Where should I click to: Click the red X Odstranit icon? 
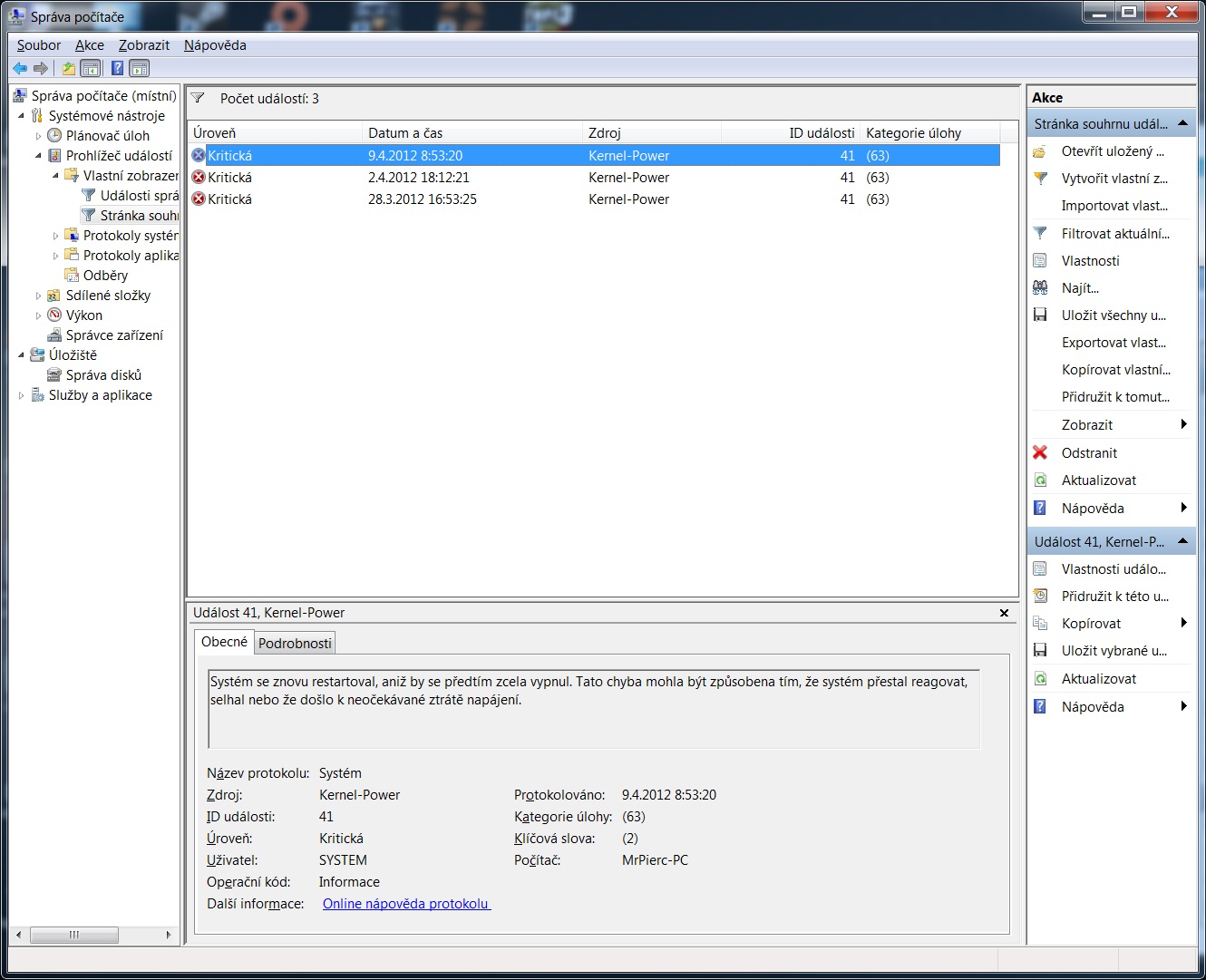(1040, 453)
